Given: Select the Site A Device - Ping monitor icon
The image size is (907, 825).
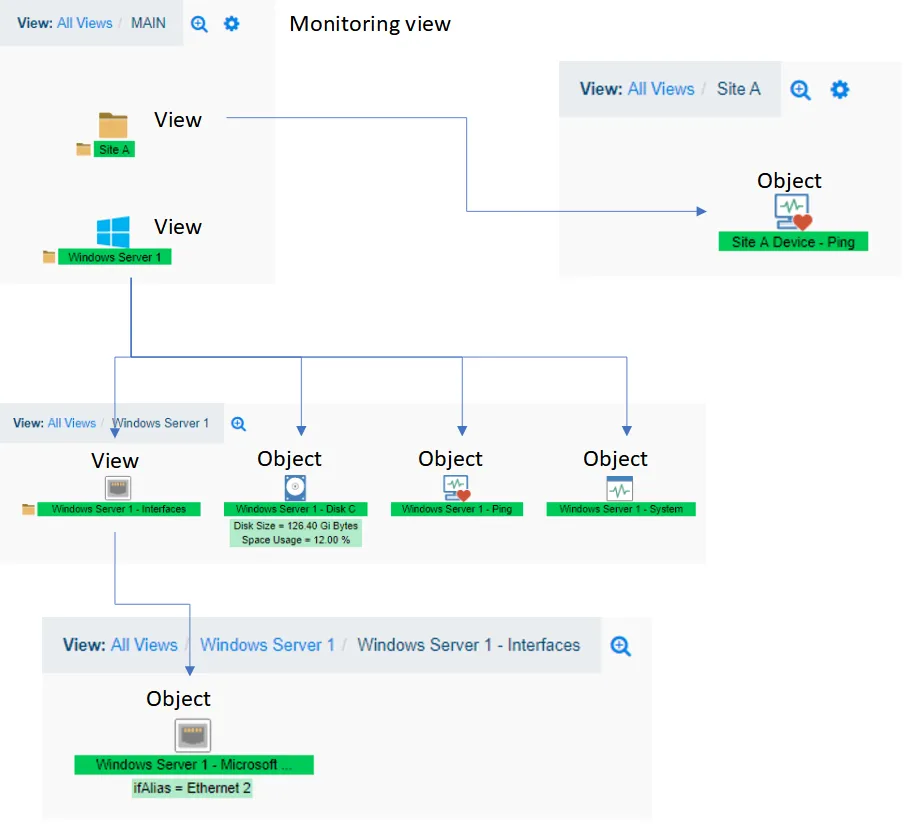Looking at the screenshot, I should tap(793, 213).
